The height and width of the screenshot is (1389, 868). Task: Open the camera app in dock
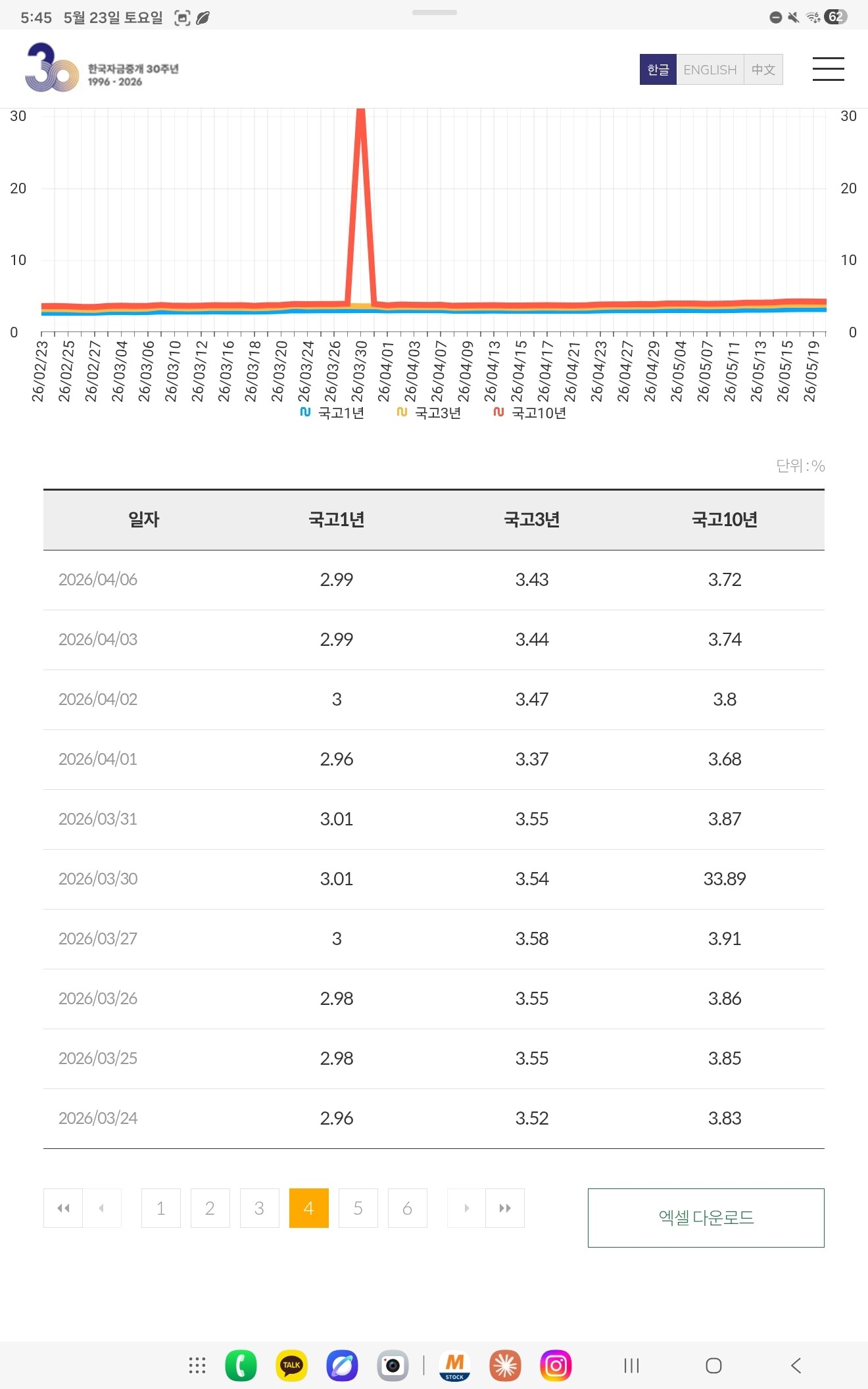tap(393, 1365)
